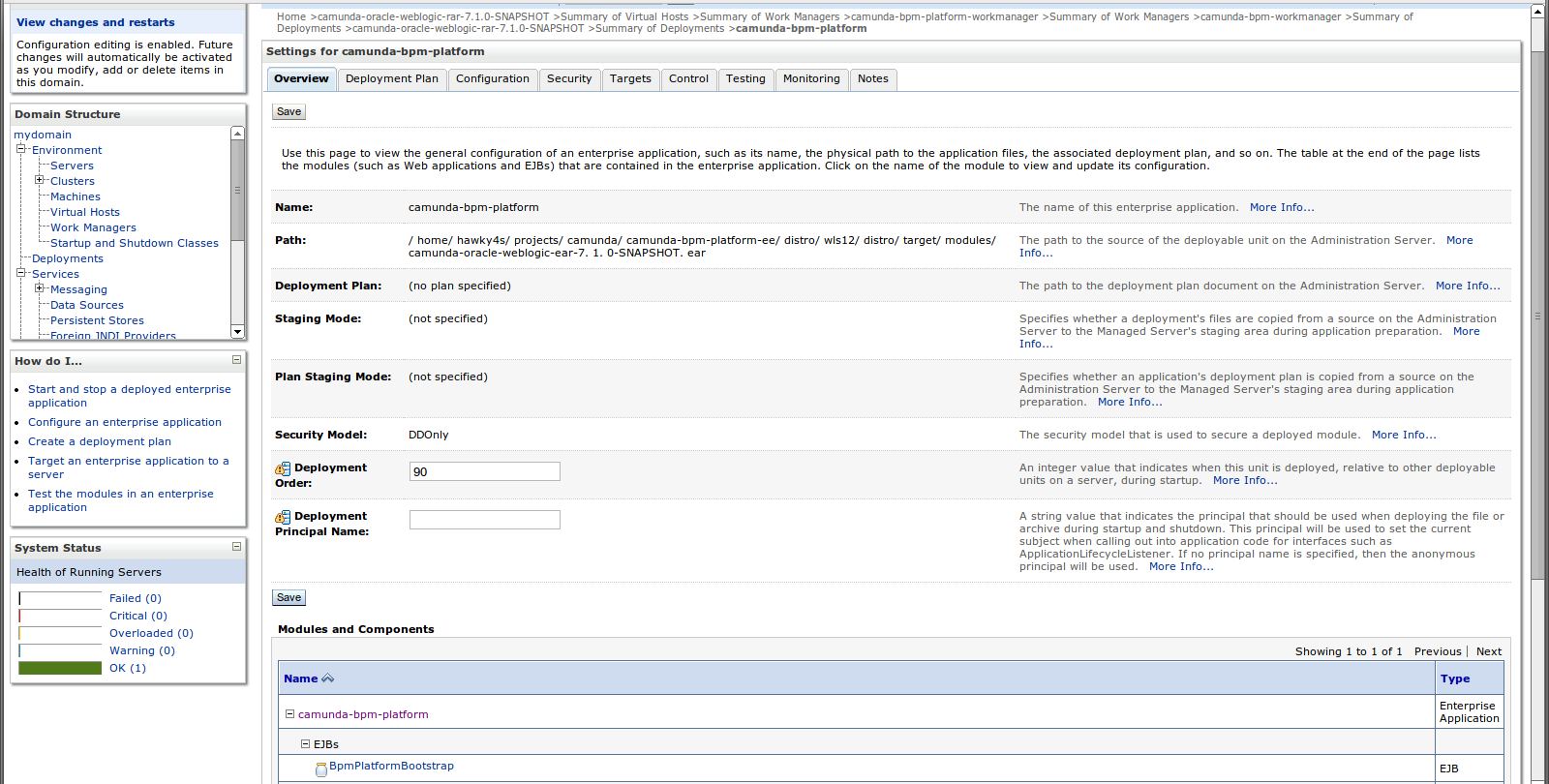1549x784 pixels.
Task: Click Domain Structure scroll up arrow
Action: pos(237,134)
